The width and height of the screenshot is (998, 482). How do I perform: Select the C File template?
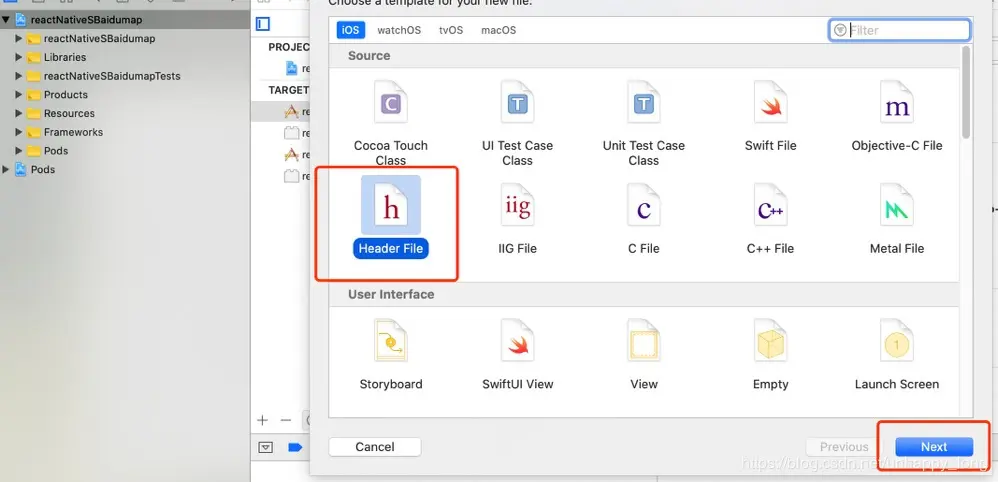point(643,220)
